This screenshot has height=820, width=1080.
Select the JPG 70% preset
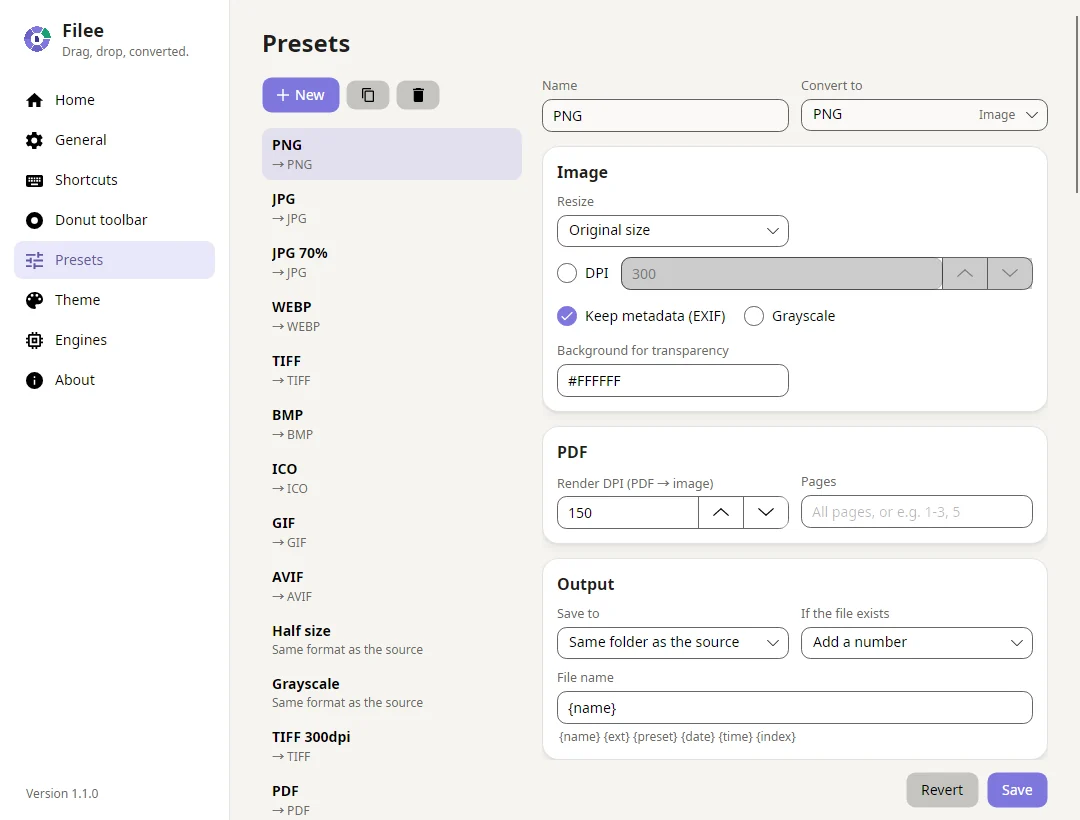click(391, 262)
